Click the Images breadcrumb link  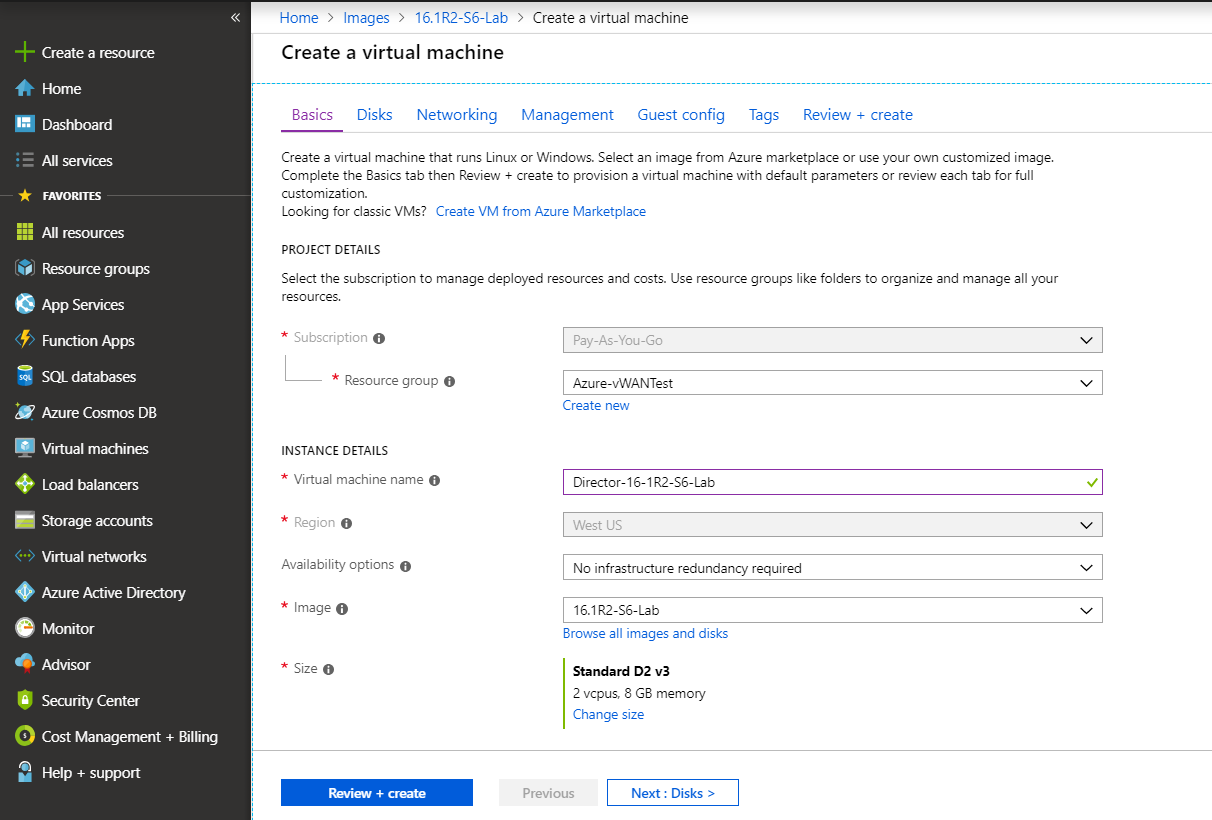pos(366,17)
